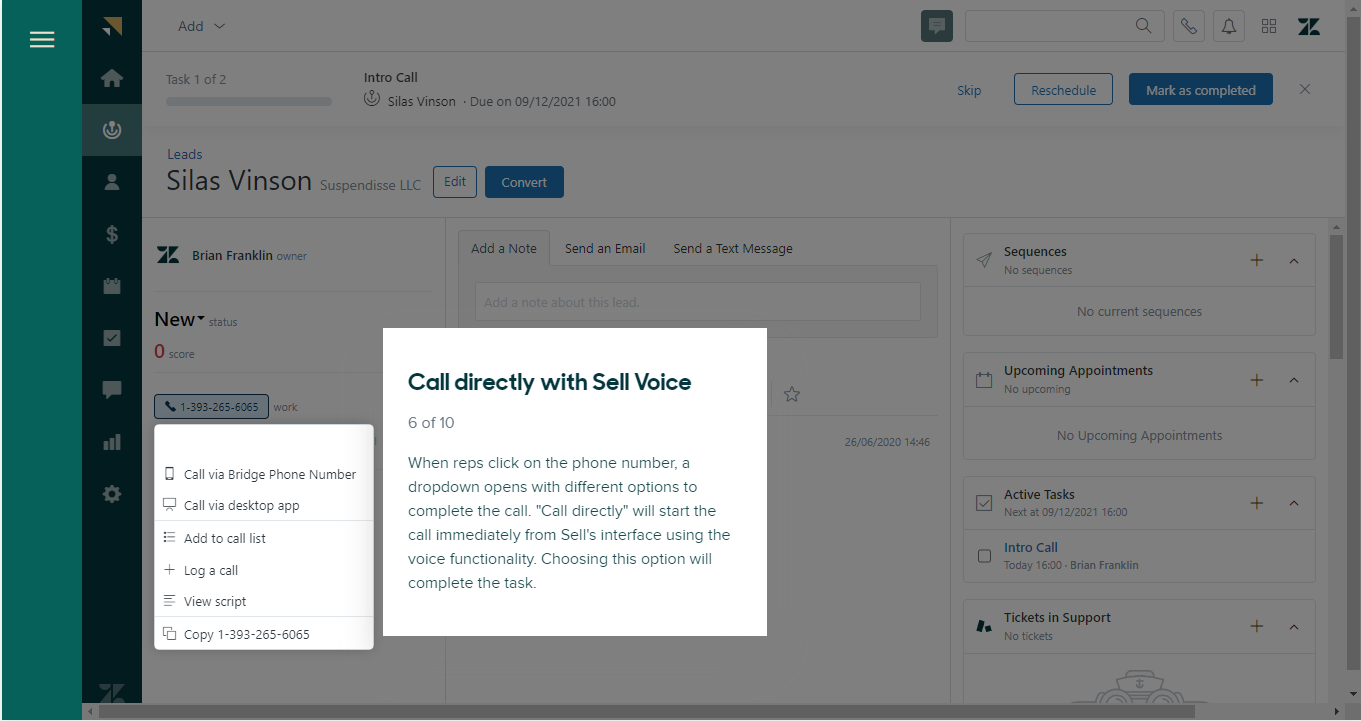This screenshot has height=721, width=1361.
Task: Choose Log a call option
Action: point(264,570)
